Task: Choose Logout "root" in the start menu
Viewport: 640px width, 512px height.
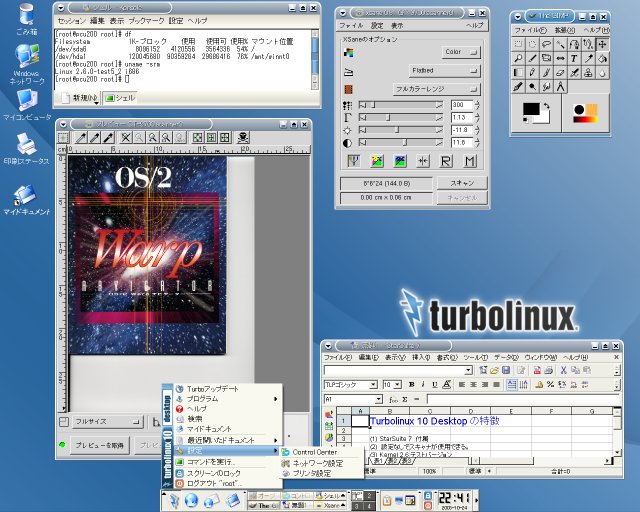Action: pyautogui.click(x=228, y=483)
